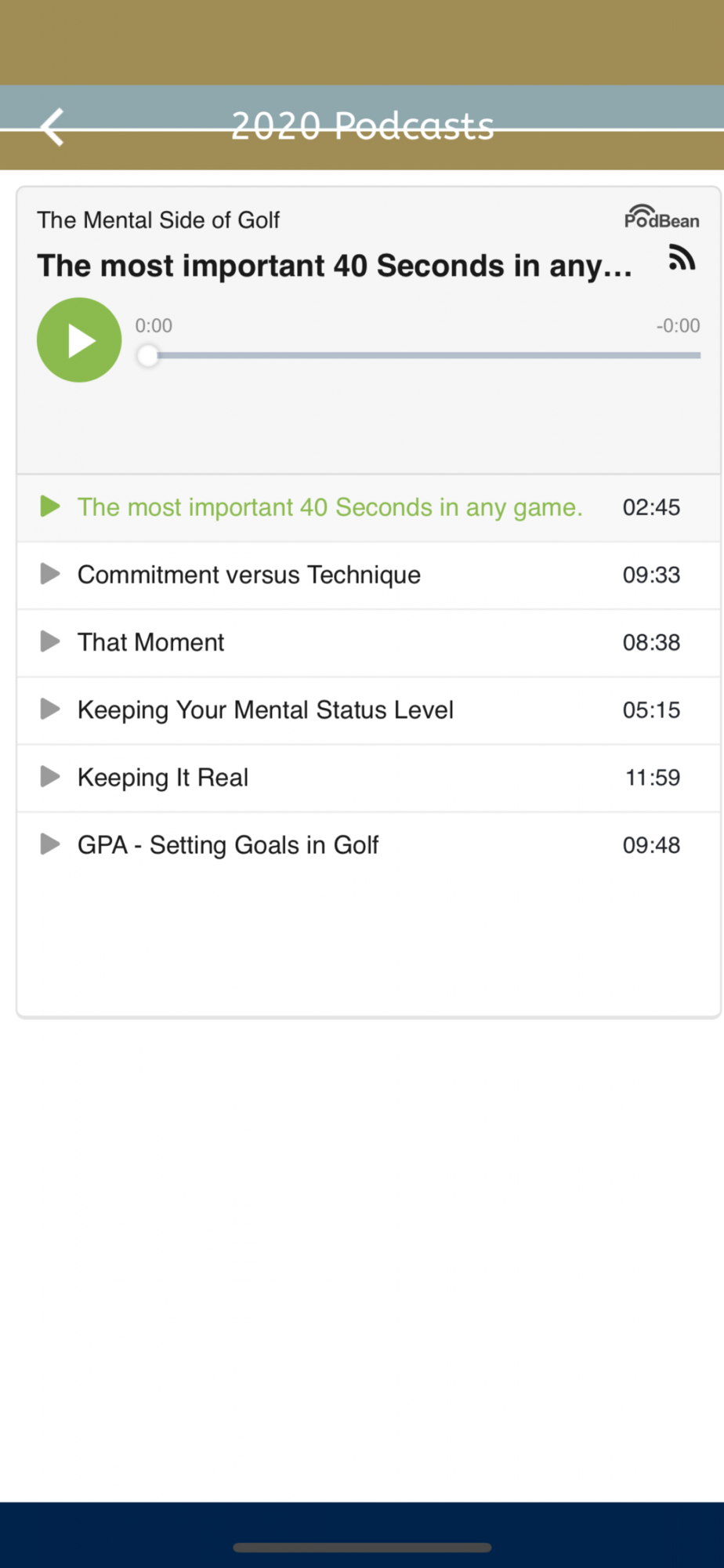
Task: Start playback with the large green play button
Action: (x=79, y=340)
